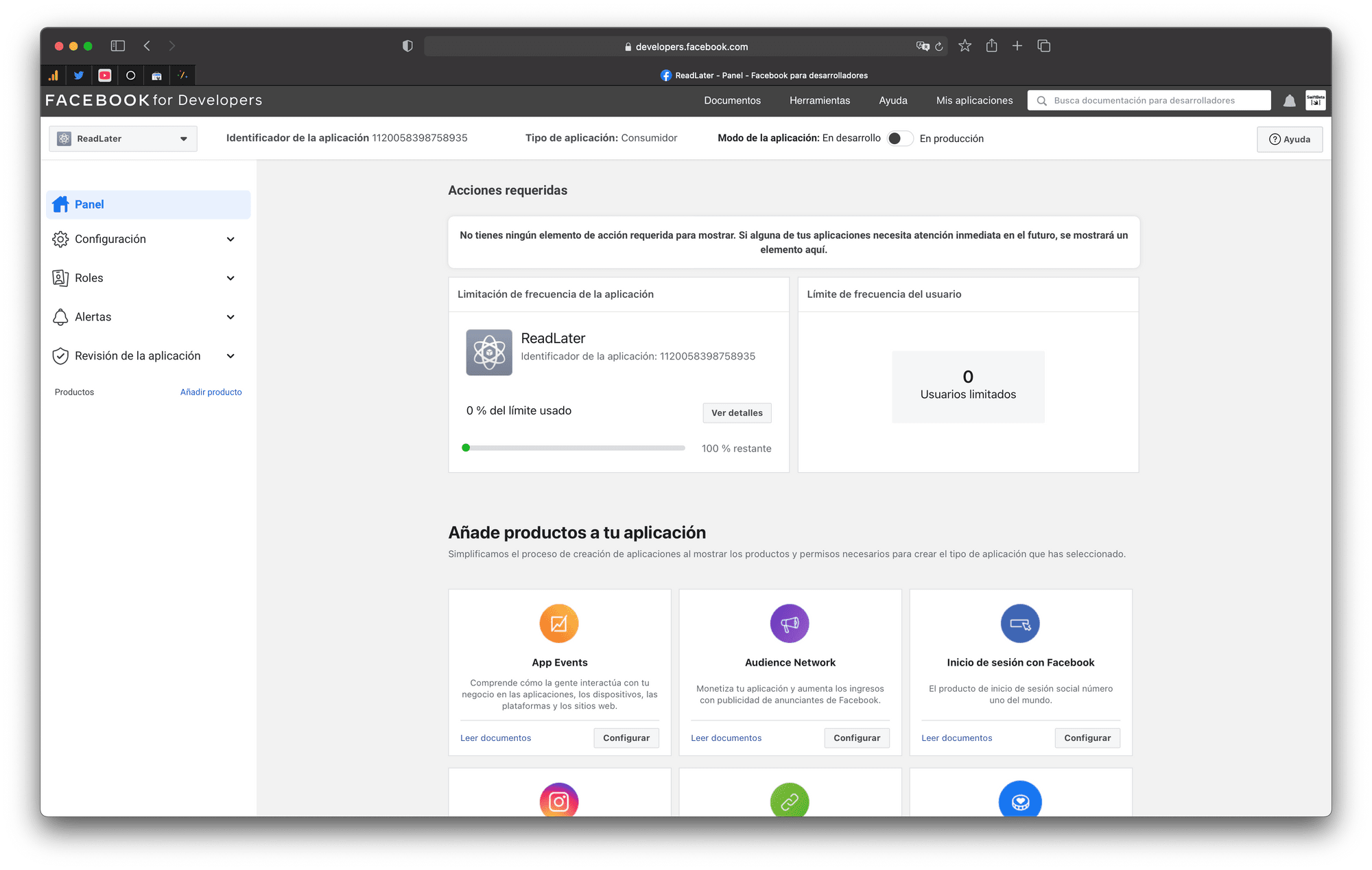Configure the Audience Network product
The height and width of the screenshot is (870, 1372).
[x=857, y=738]
